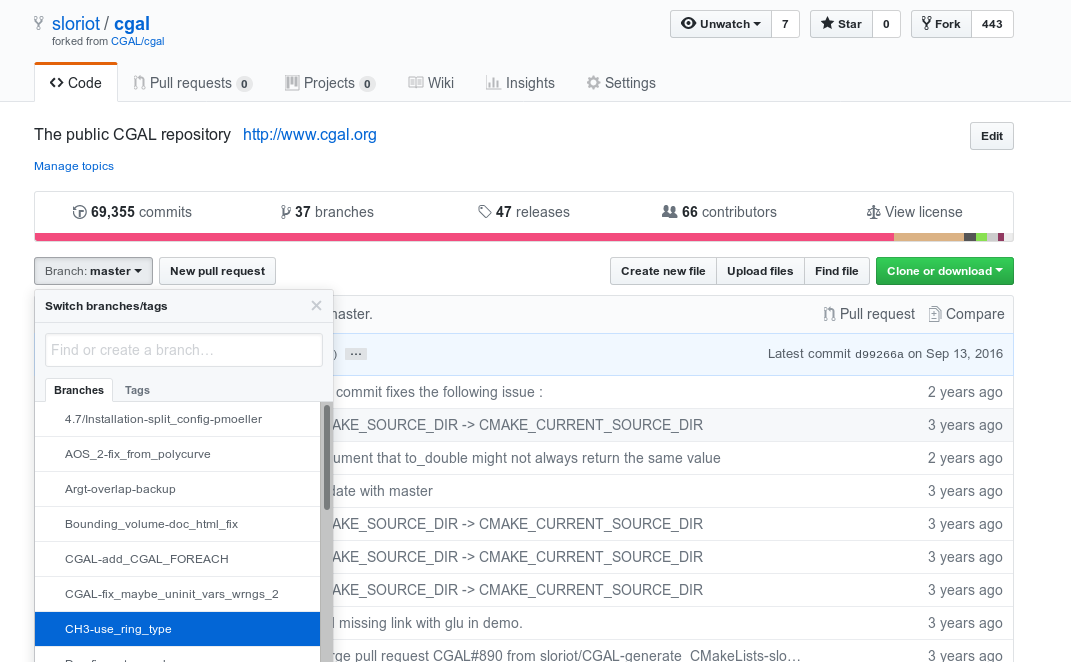The width and height of the screenshot is (1071, 662).
Task: Click the Wiki book icon
Action: click(x=415, y=83)
